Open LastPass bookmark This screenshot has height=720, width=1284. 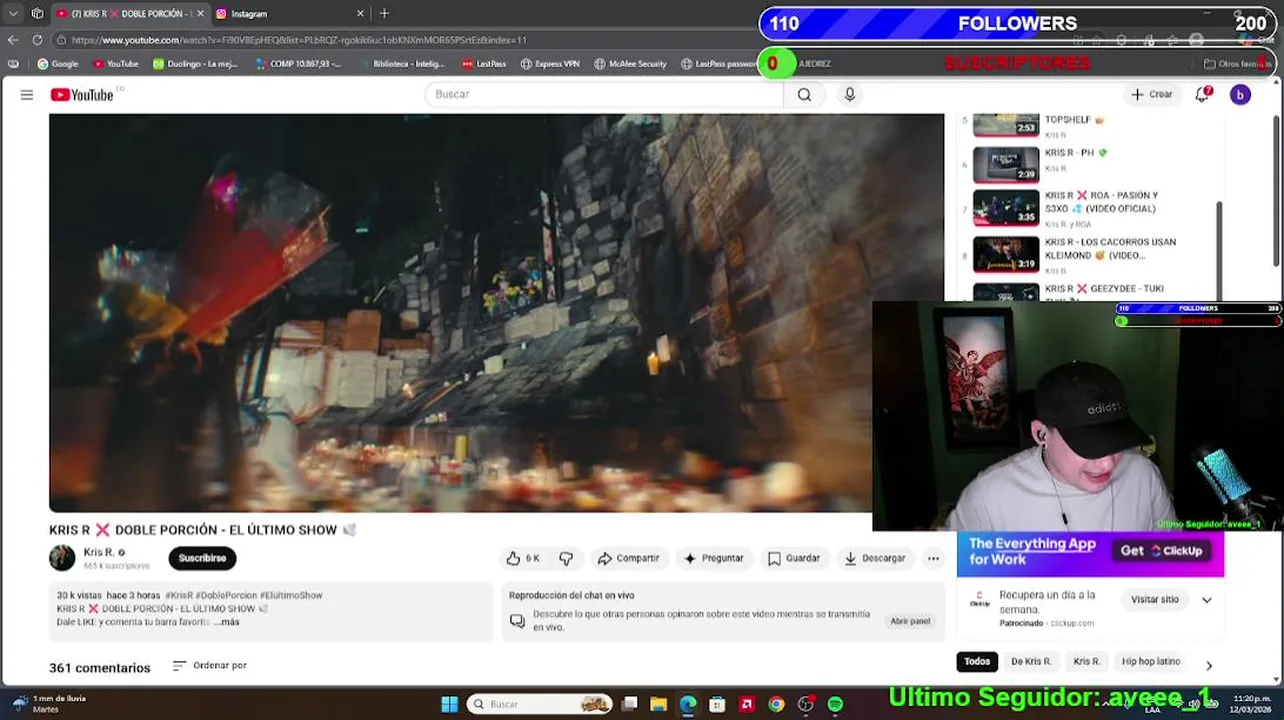(x=484, y=64)
